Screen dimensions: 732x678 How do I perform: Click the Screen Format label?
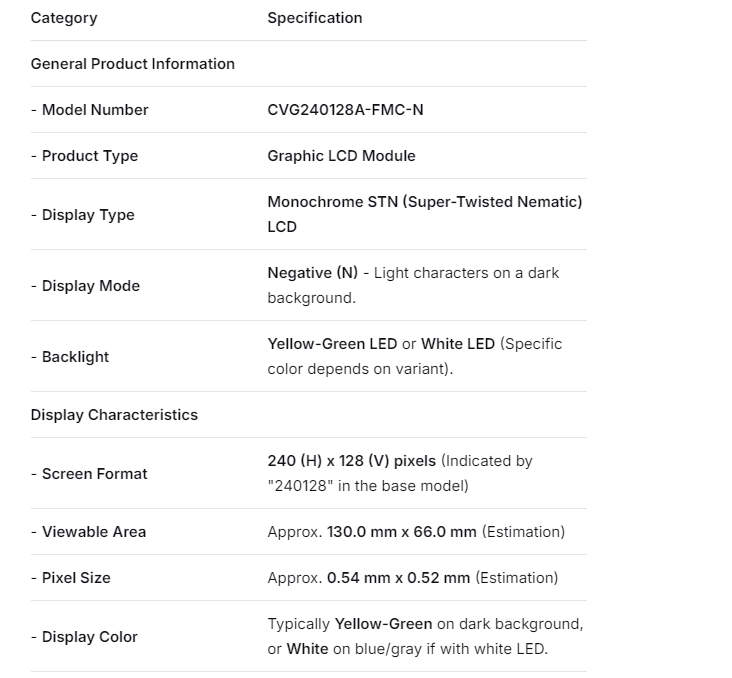click(89, 474)
